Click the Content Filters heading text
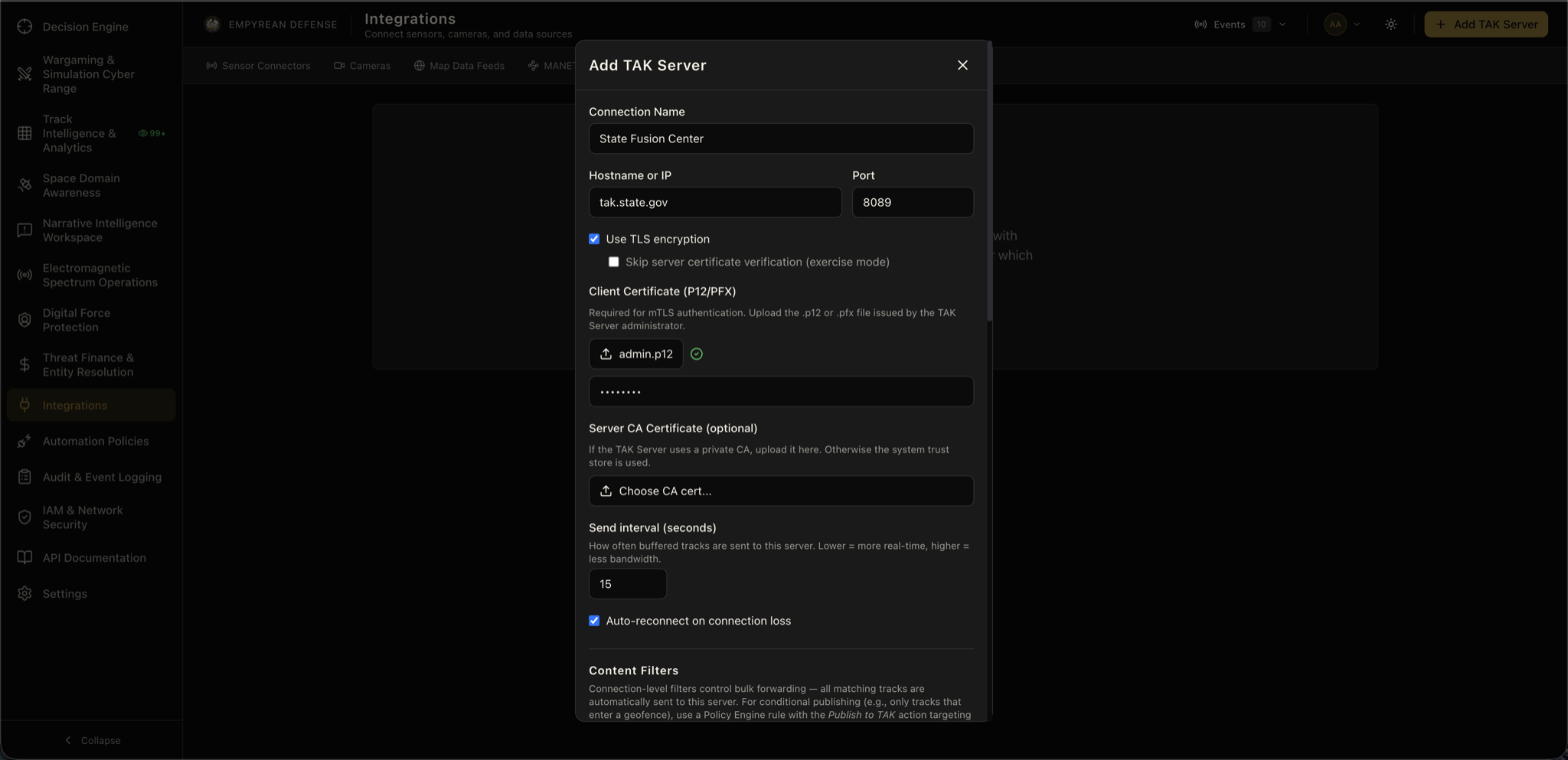The height and width of the screenshot is (760, 1568). [633, 671]
